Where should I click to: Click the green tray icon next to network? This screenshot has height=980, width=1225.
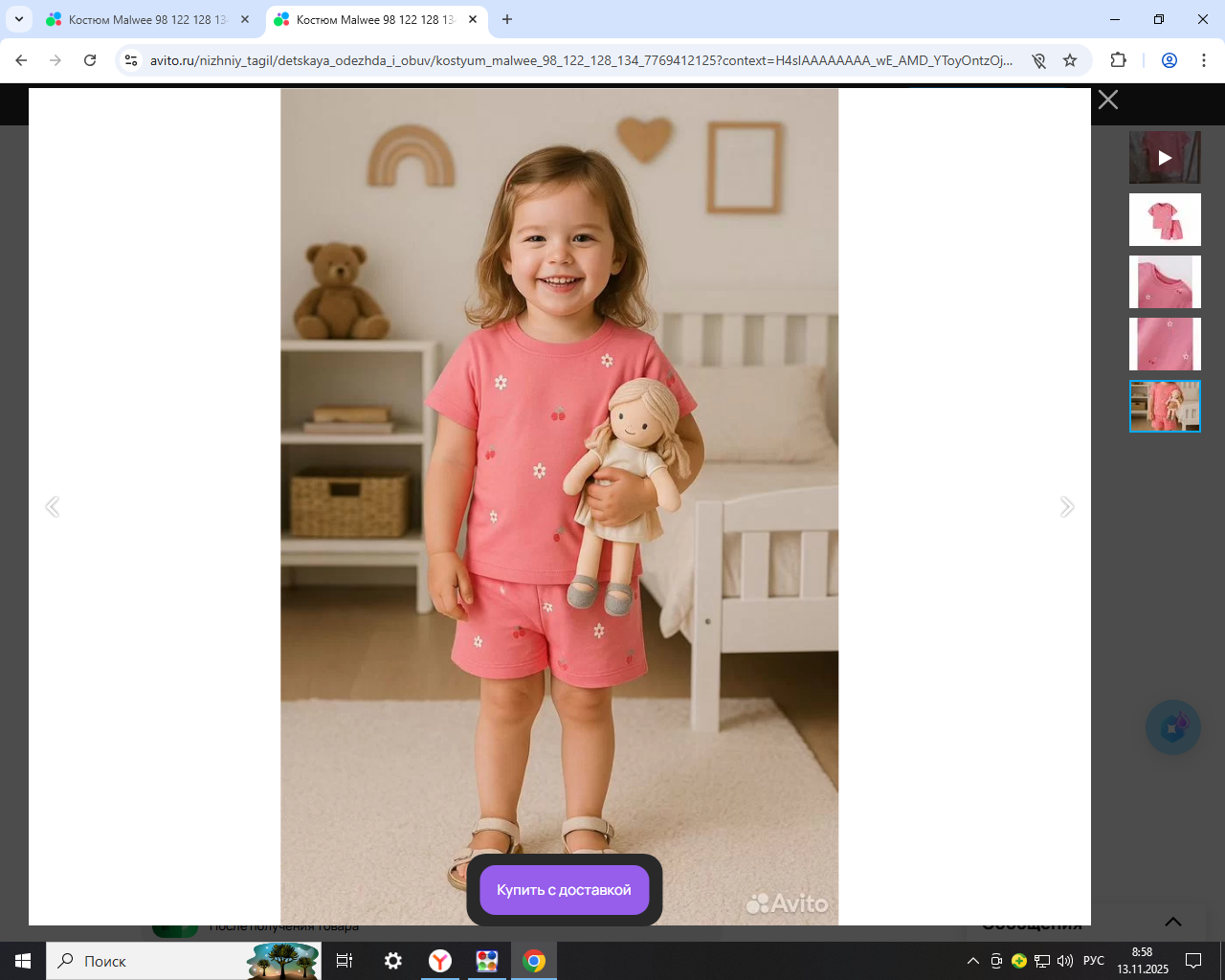click(x=1019, y=961)
